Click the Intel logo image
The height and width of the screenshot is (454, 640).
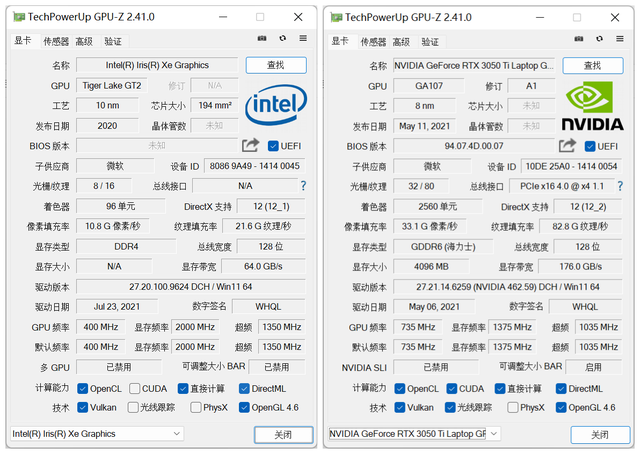(x=276, y=105)
